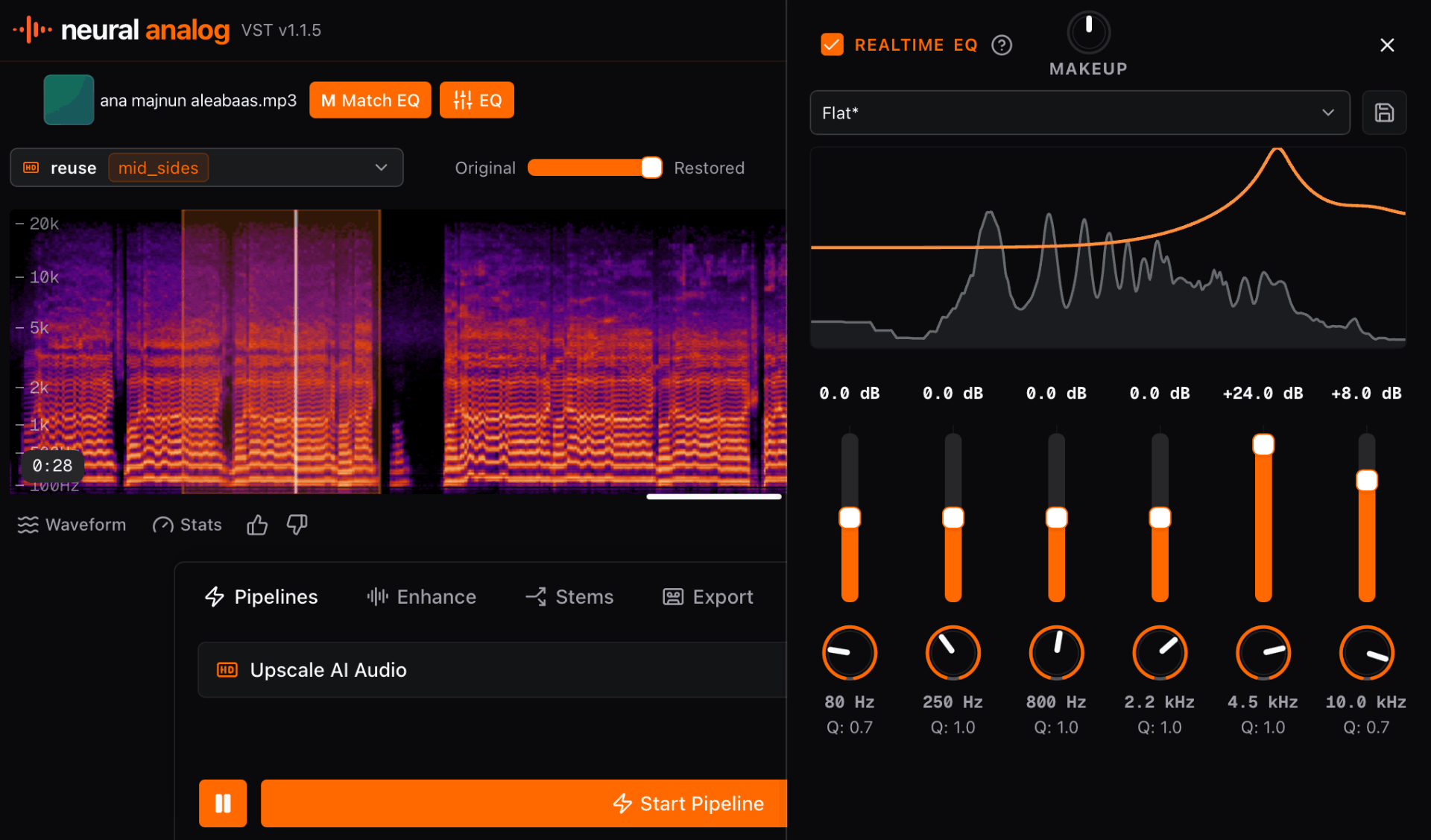Click the orange EQ button
1431x840 pixels.
(477, 100)
